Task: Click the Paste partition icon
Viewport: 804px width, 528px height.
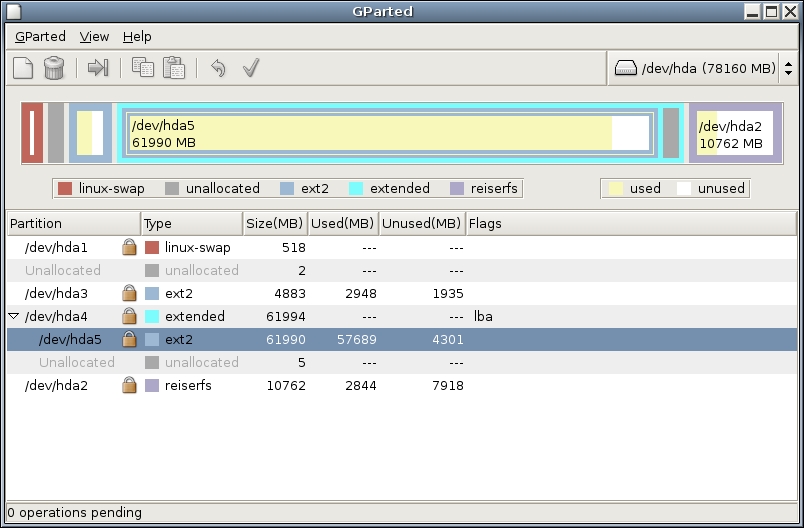Action: pyautogui.click(x=174, y=68)
